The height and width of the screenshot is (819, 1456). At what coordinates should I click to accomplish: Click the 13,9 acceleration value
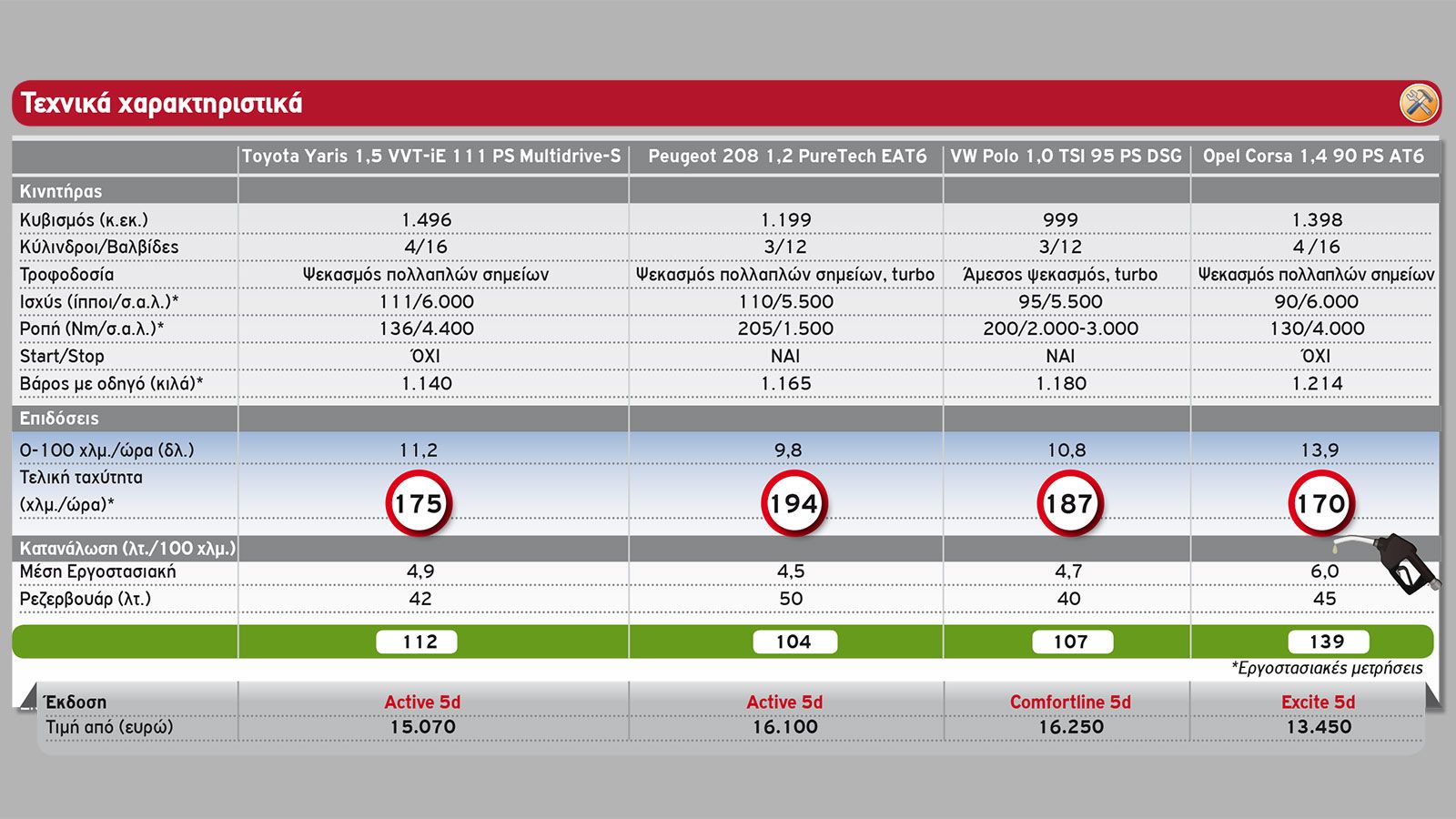1319,450
